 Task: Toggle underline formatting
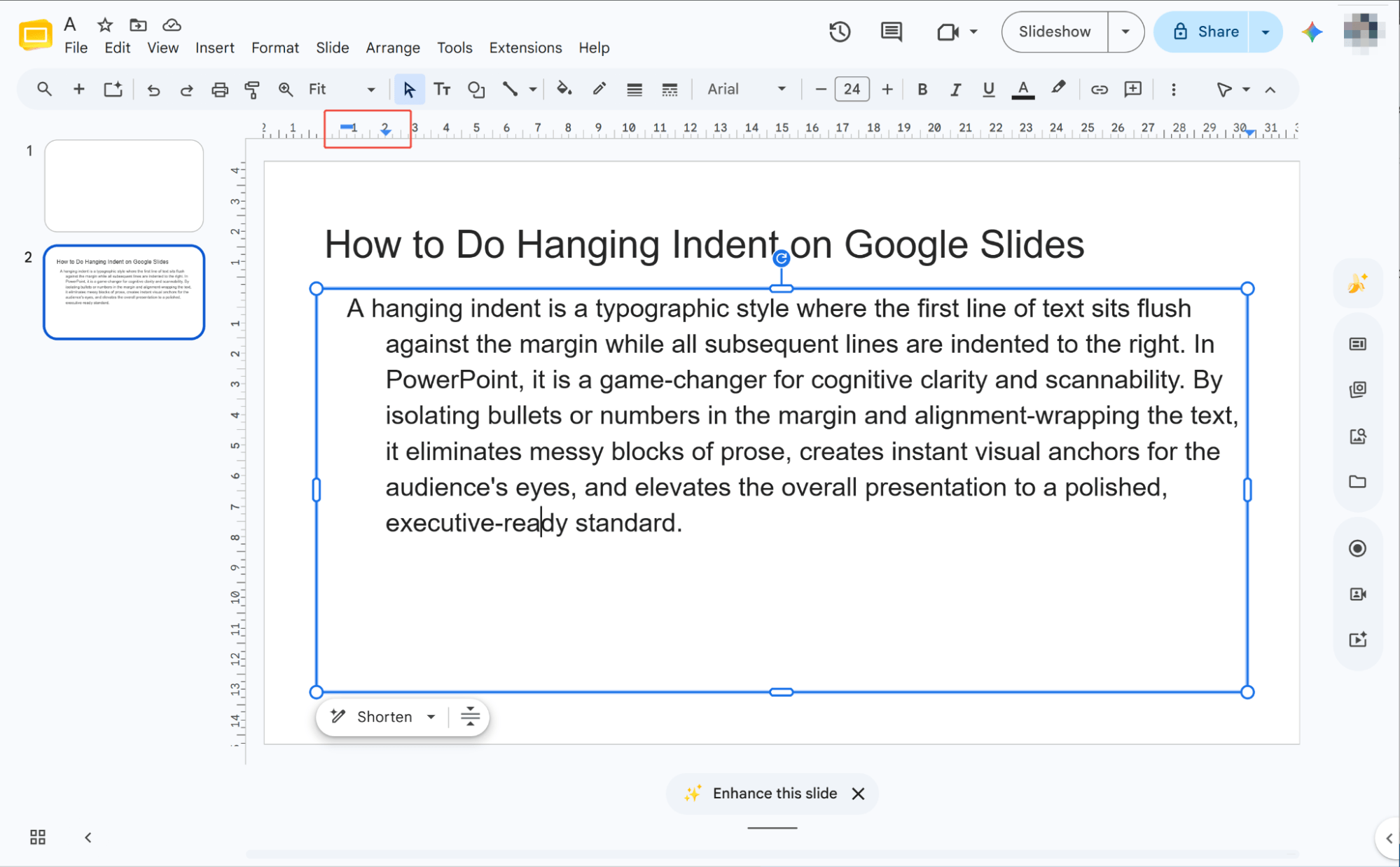(x=988, y=90)
